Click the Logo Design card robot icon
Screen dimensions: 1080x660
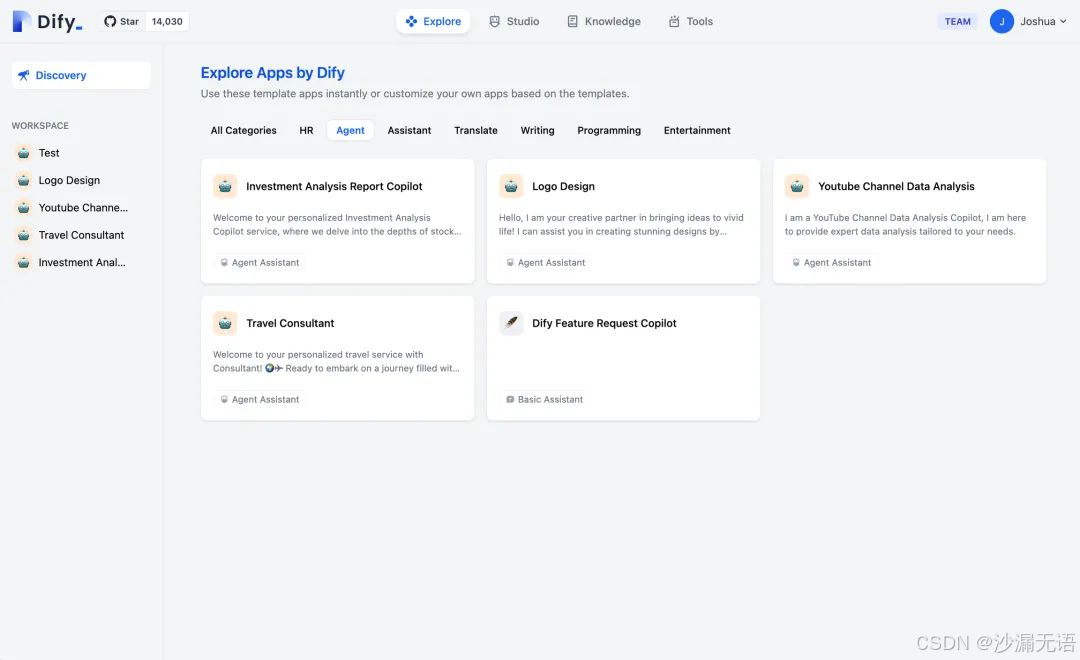click(511, 186)
